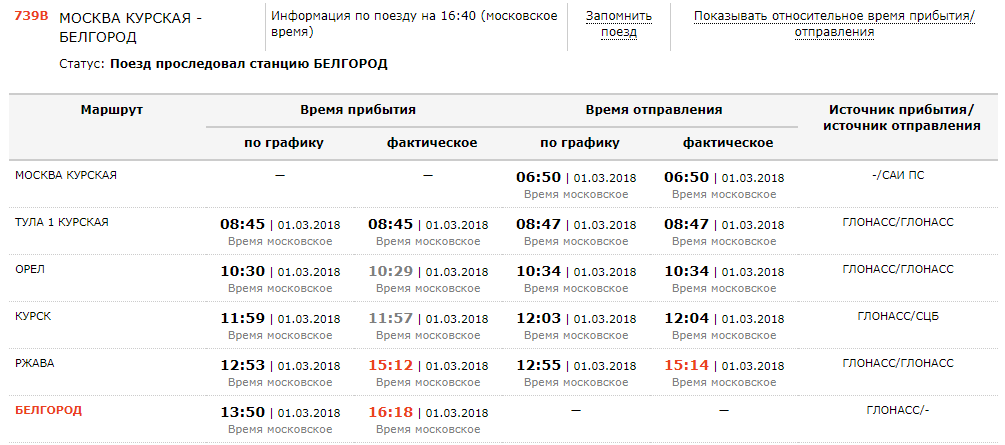Click the train status text about БЕЛГОРОД

[248, 64]
